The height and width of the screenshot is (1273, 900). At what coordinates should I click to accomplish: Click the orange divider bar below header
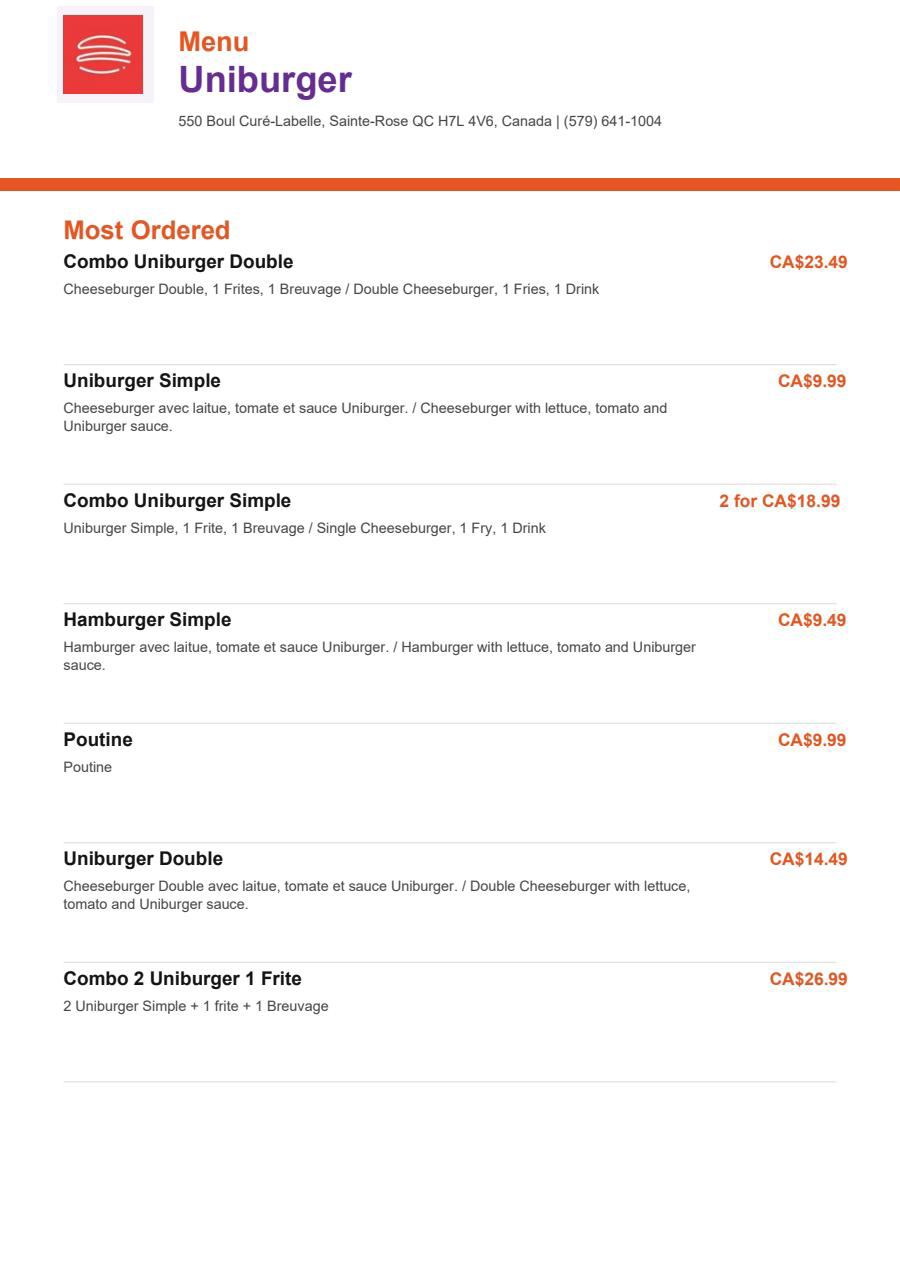450,184
